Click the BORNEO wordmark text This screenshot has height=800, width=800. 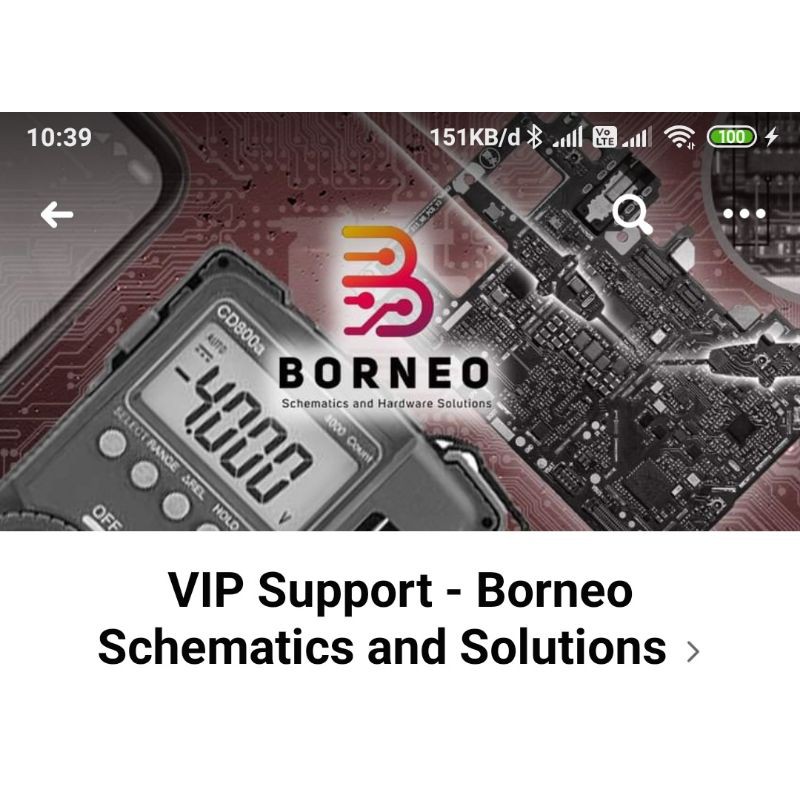[384, 372]
